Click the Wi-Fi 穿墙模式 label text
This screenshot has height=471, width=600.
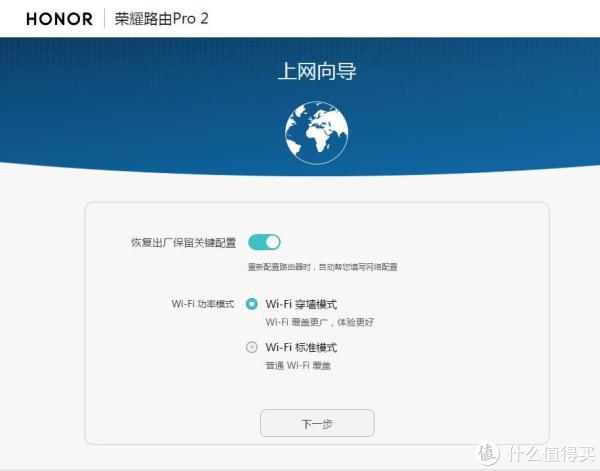coord(301,304)
